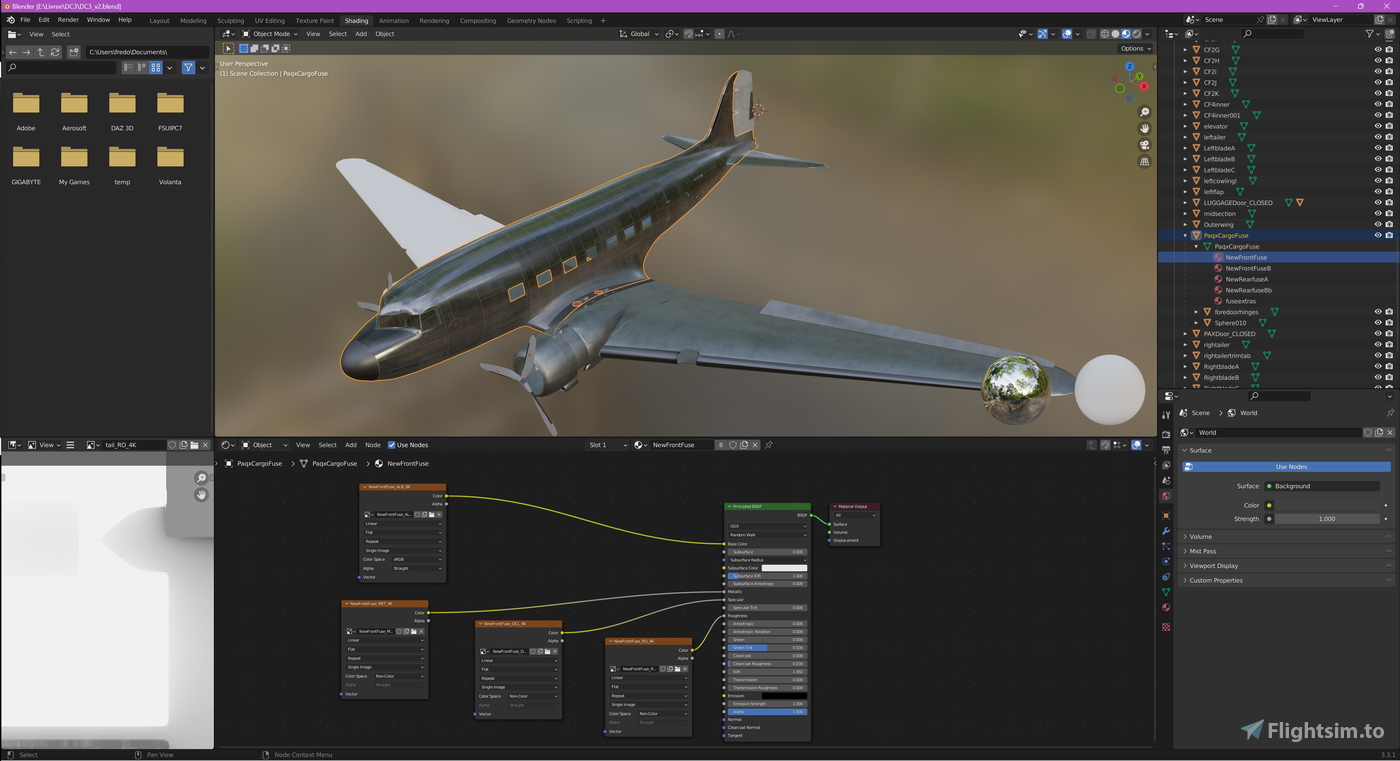The width and height of the screenshot is (1400, 761).
Task: Collapse the PaqxCargoFuse collection in outliner
Action: click(1186, 235)
